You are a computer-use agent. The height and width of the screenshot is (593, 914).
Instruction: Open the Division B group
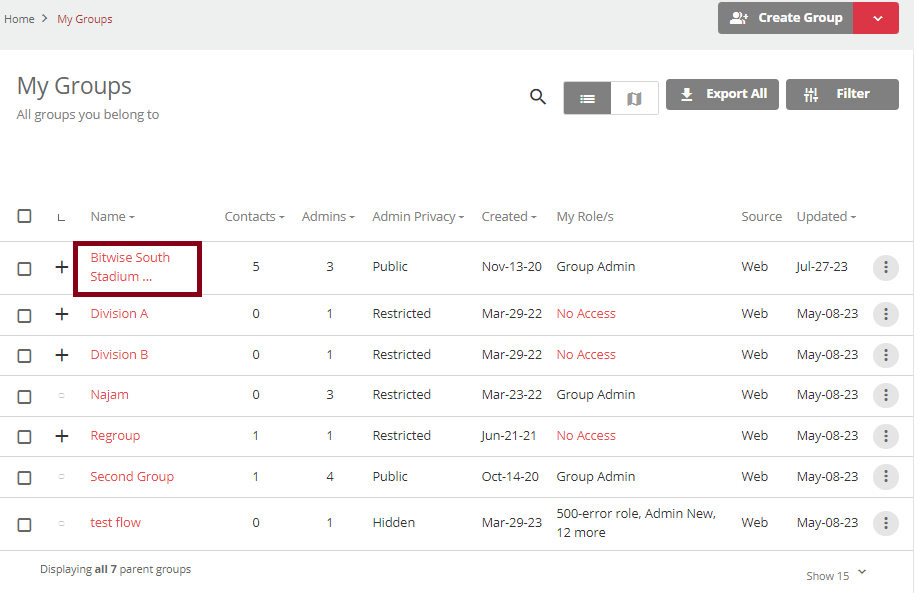click(119, 355)
